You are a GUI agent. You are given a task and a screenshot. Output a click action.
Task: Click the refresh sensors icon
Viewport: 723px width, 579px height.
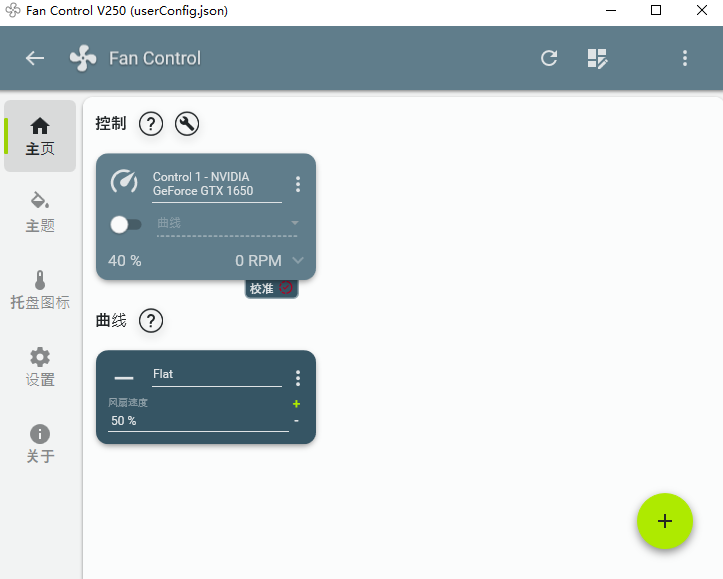click(x=549, y=58)
